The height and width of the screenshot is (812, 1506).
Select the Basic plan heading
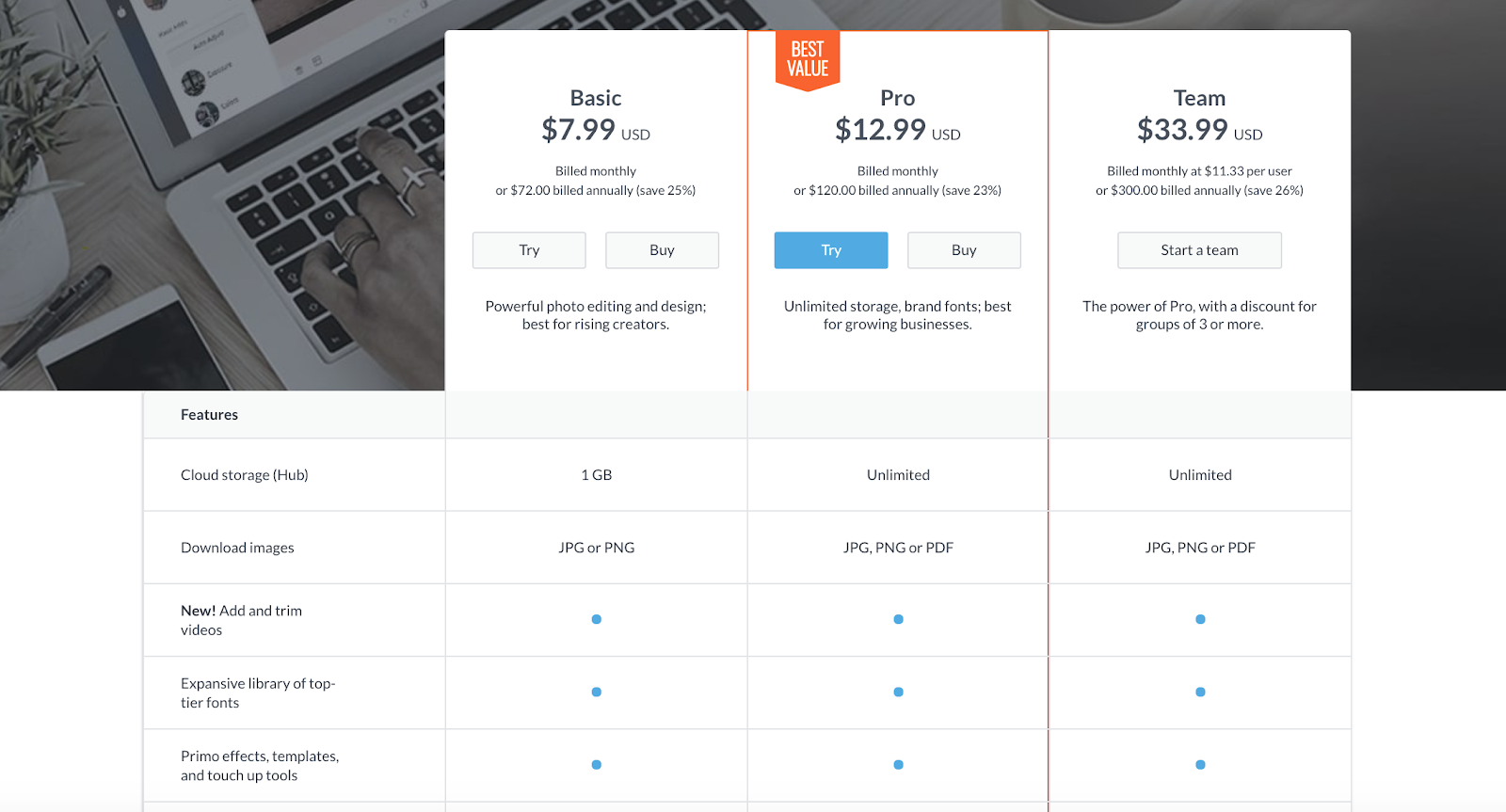[596, 98]
